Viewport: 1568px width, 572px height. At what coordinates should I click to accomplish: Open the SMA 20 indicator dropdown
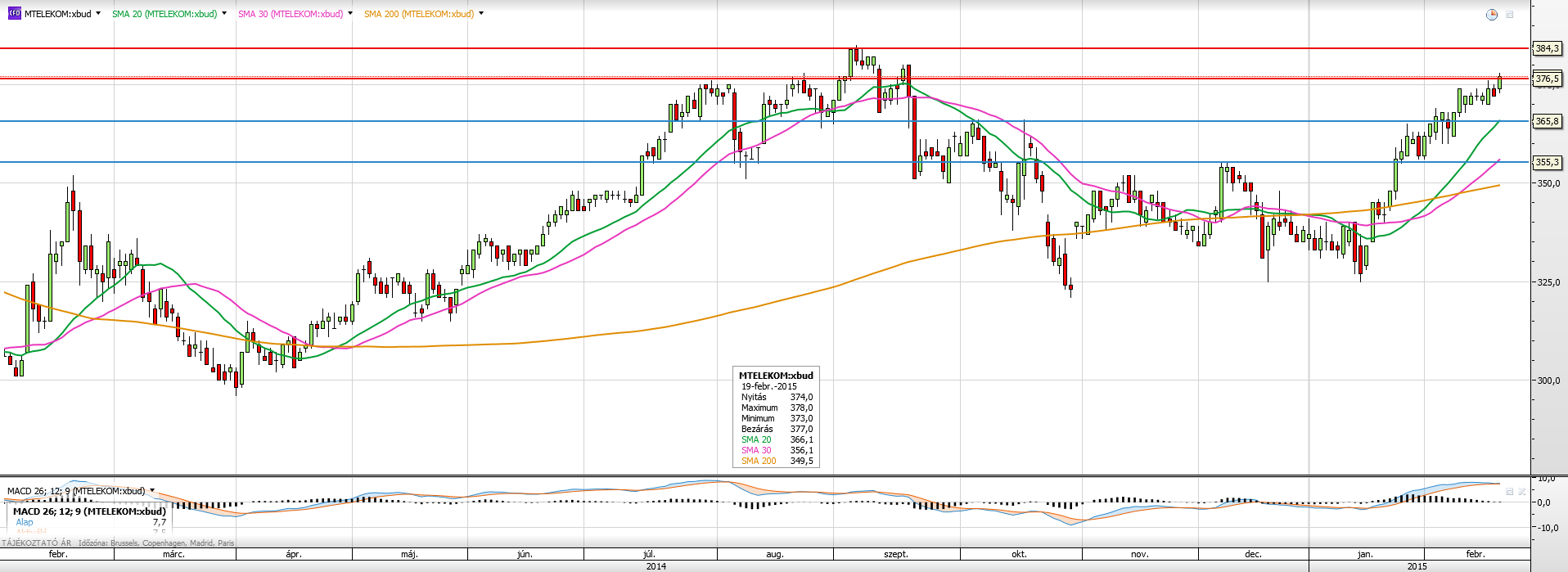224,14
